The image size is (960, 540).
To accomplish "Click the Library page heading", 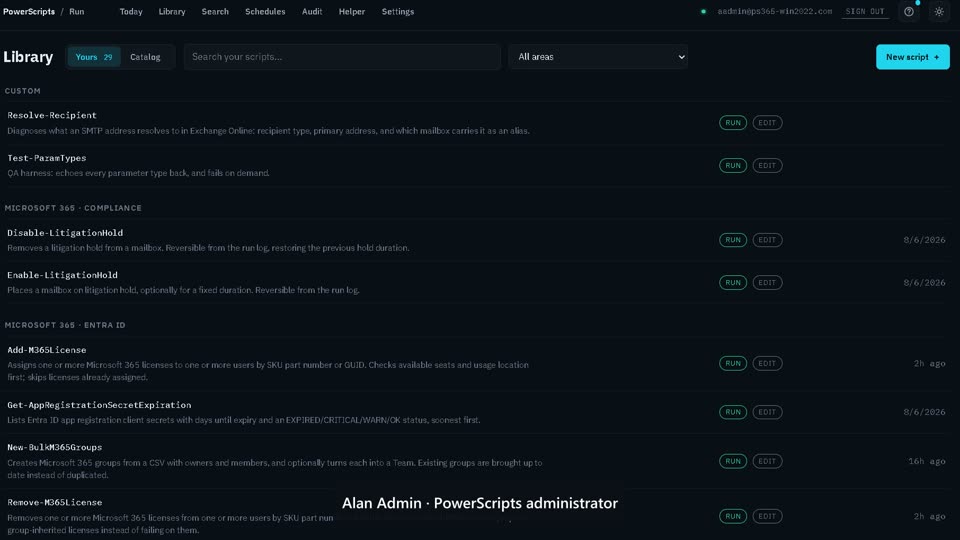I will click(28, 57).
